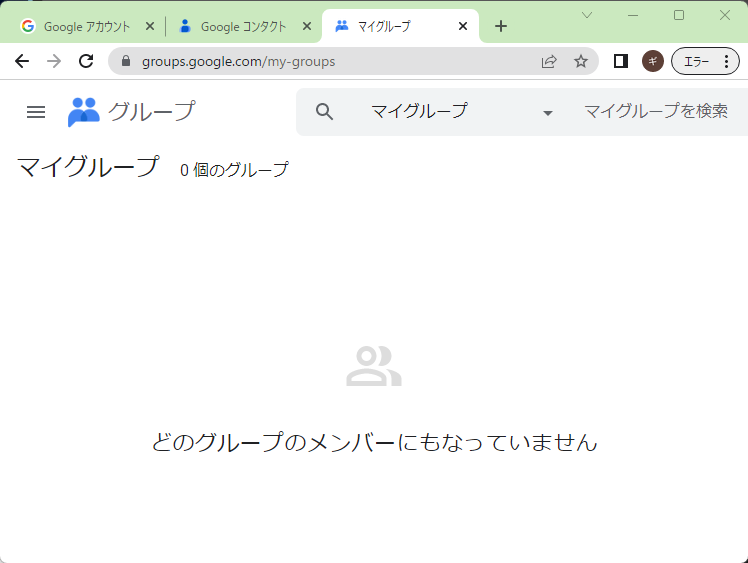The height and width of the screenshot is (563, 748).
Task: Open a new browser tab
Action: [500, 26]
